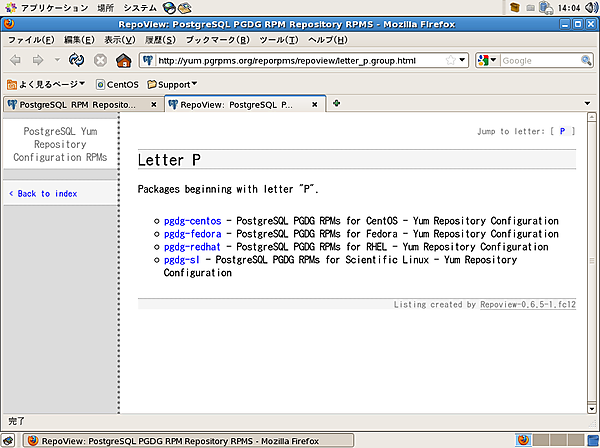Image resolution: width=600 pixels, height=448 pixels.
Task: Expand the Support bookmarks folder
Action: pos(173,84)
